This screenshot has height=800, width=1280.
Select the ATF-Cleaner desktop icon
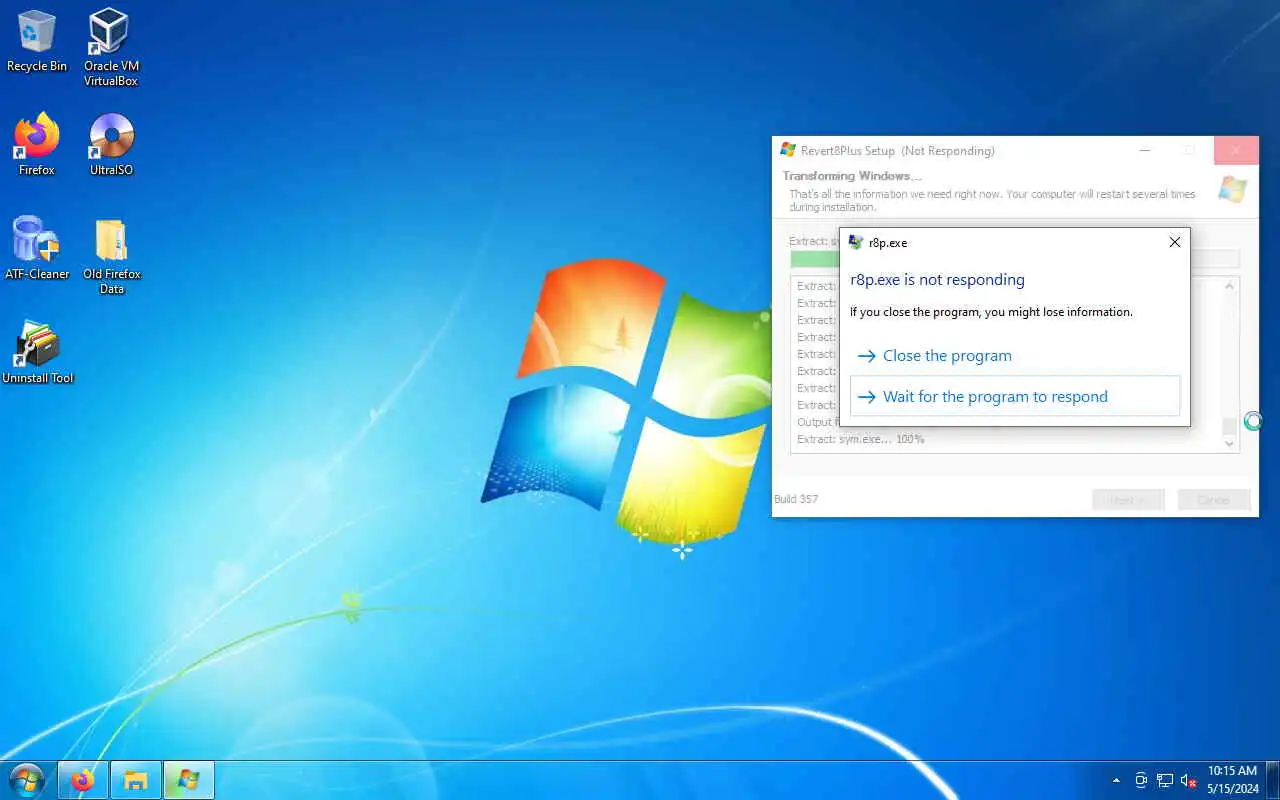point(37,249)
